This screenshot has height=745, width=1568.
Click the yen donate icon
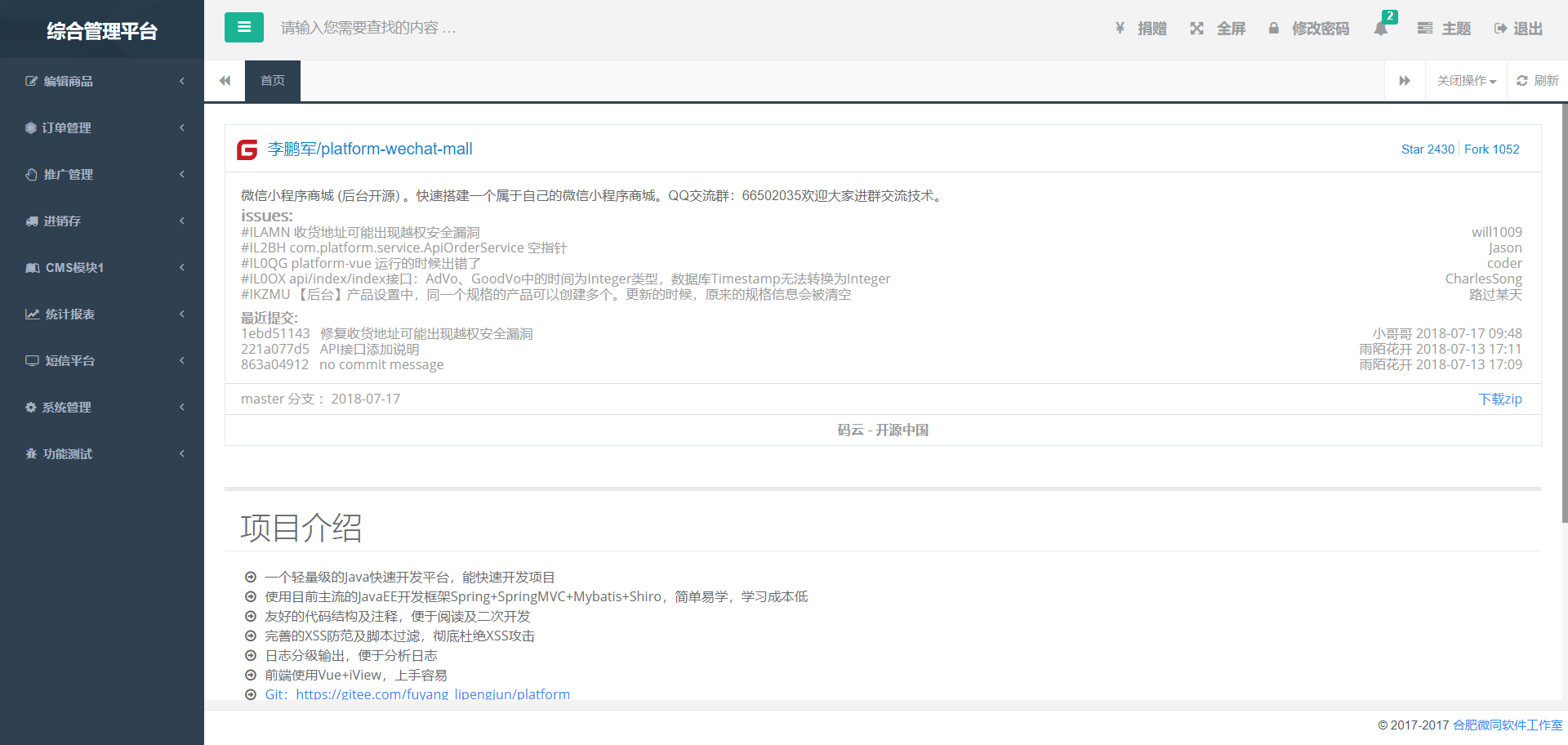click(x=1120, y=29)
